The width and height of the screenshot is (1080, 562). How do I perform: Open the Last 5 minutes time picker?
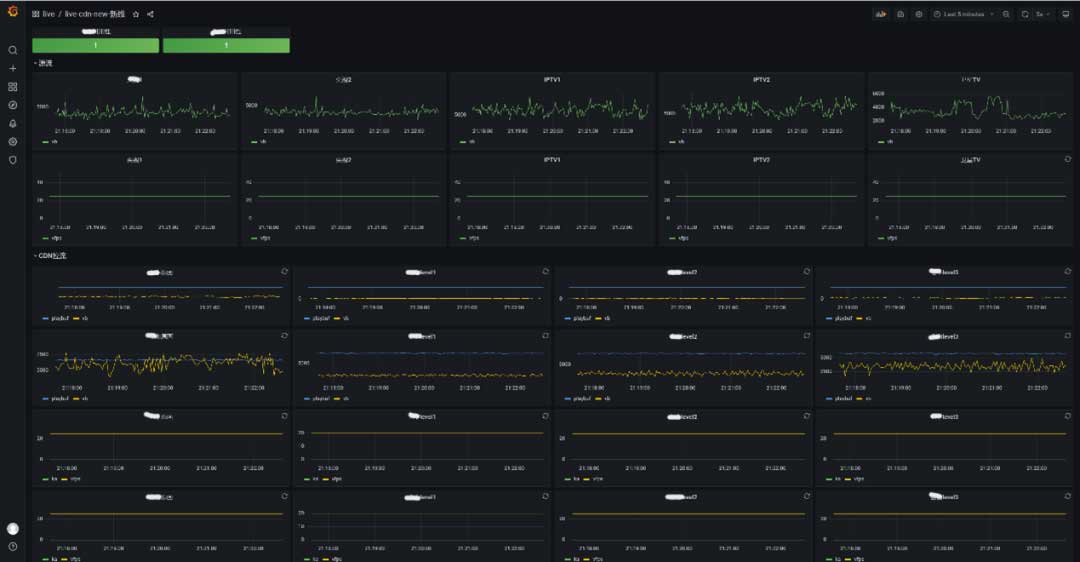(963, 14)
